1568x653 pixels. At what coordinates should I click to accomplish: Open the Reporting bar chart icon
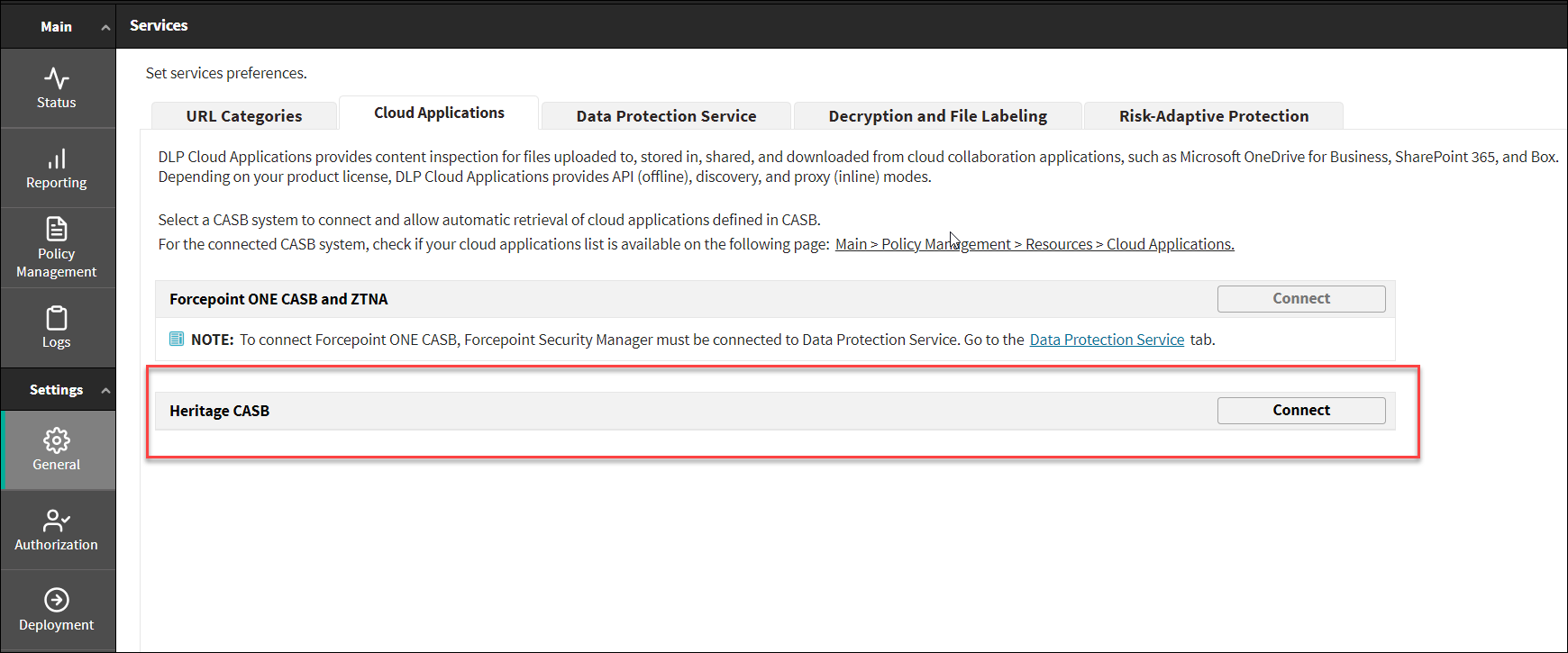(56, 159)
